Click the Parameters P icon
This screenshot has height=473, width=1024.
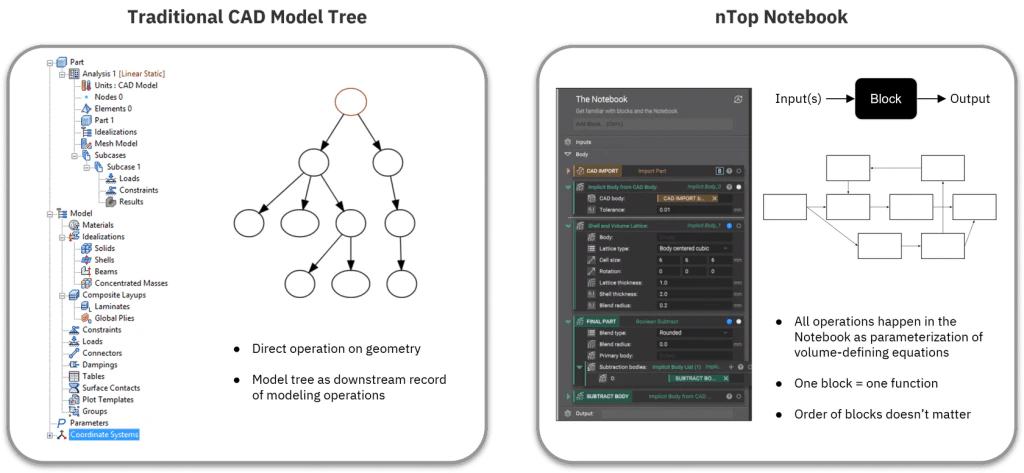(62, 423)
